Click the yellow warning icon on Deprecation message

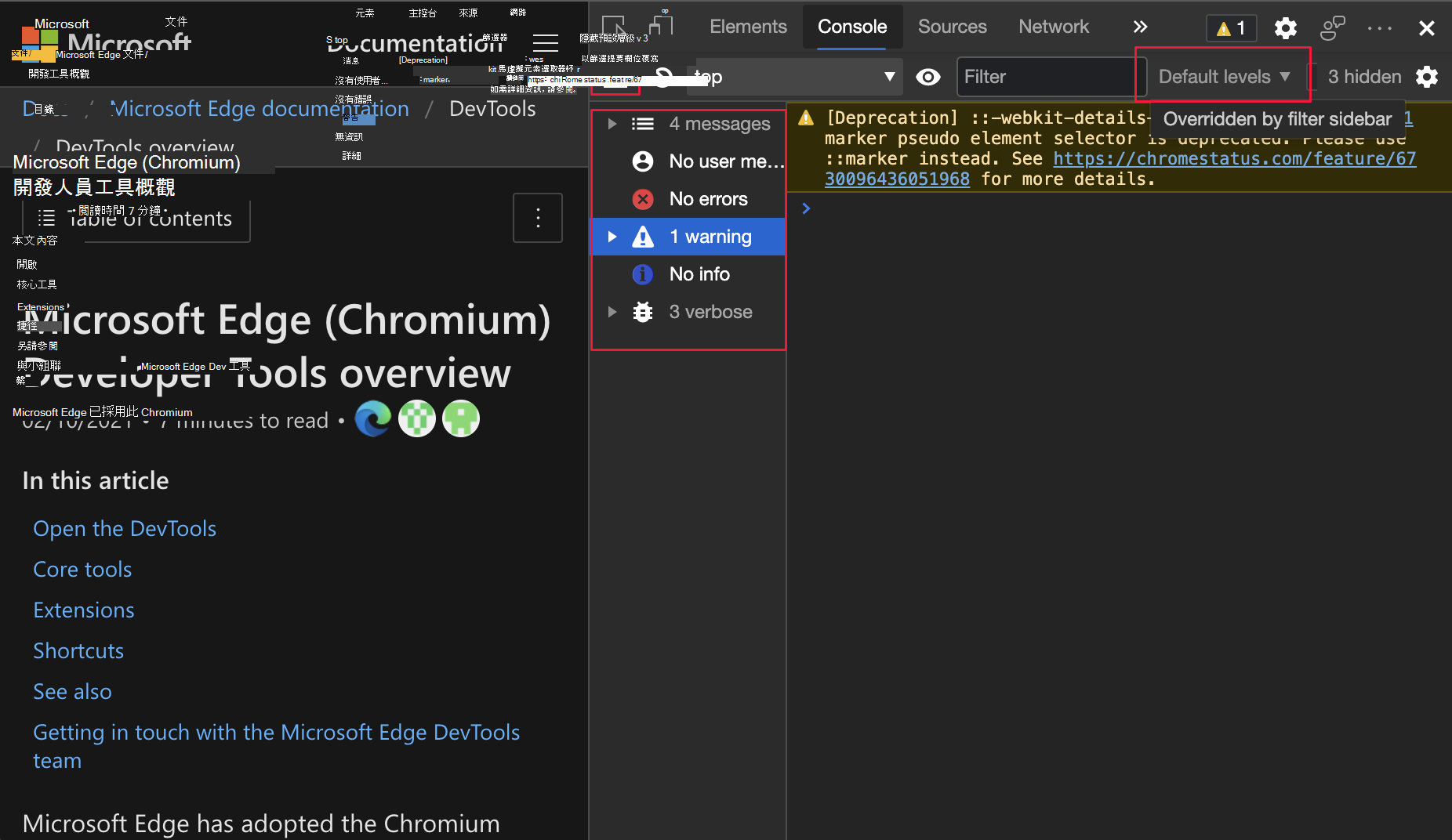[x=806, y=118]
